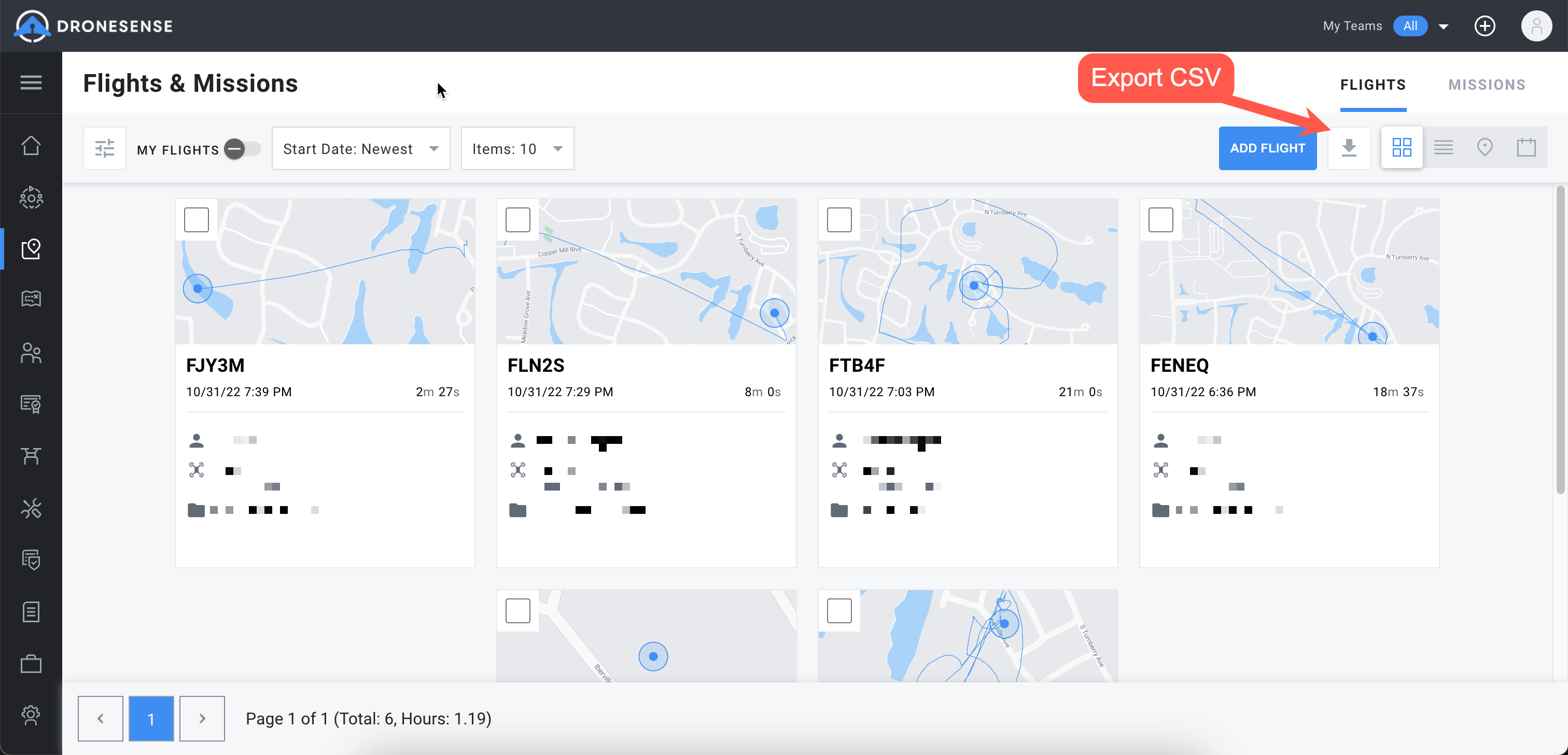Switch to grid card view
This screenshot has width=1568, height=755.
1401,147
